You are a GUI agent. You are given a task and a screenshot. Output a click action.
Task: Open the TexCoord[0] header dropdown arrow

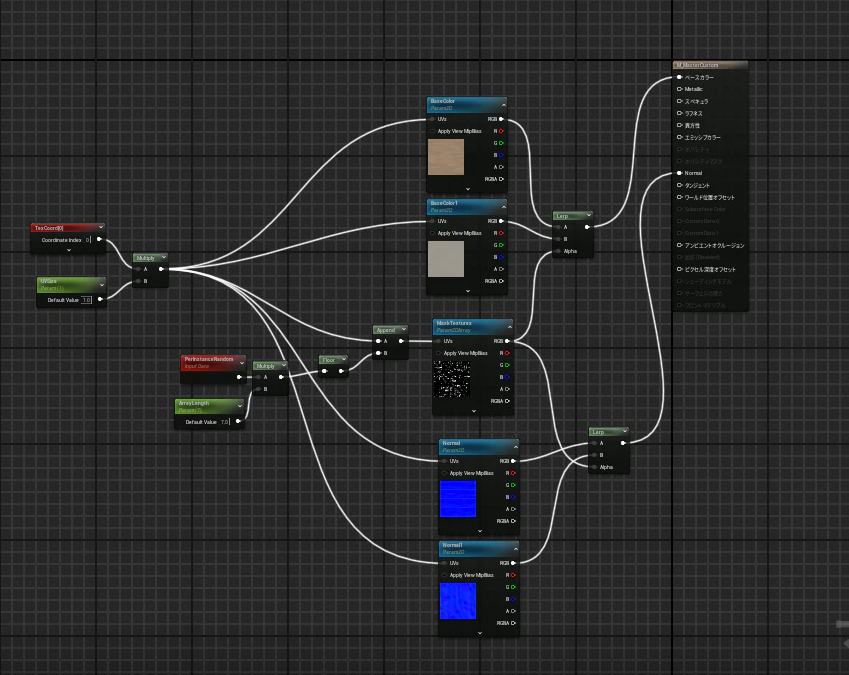(101, 227)
